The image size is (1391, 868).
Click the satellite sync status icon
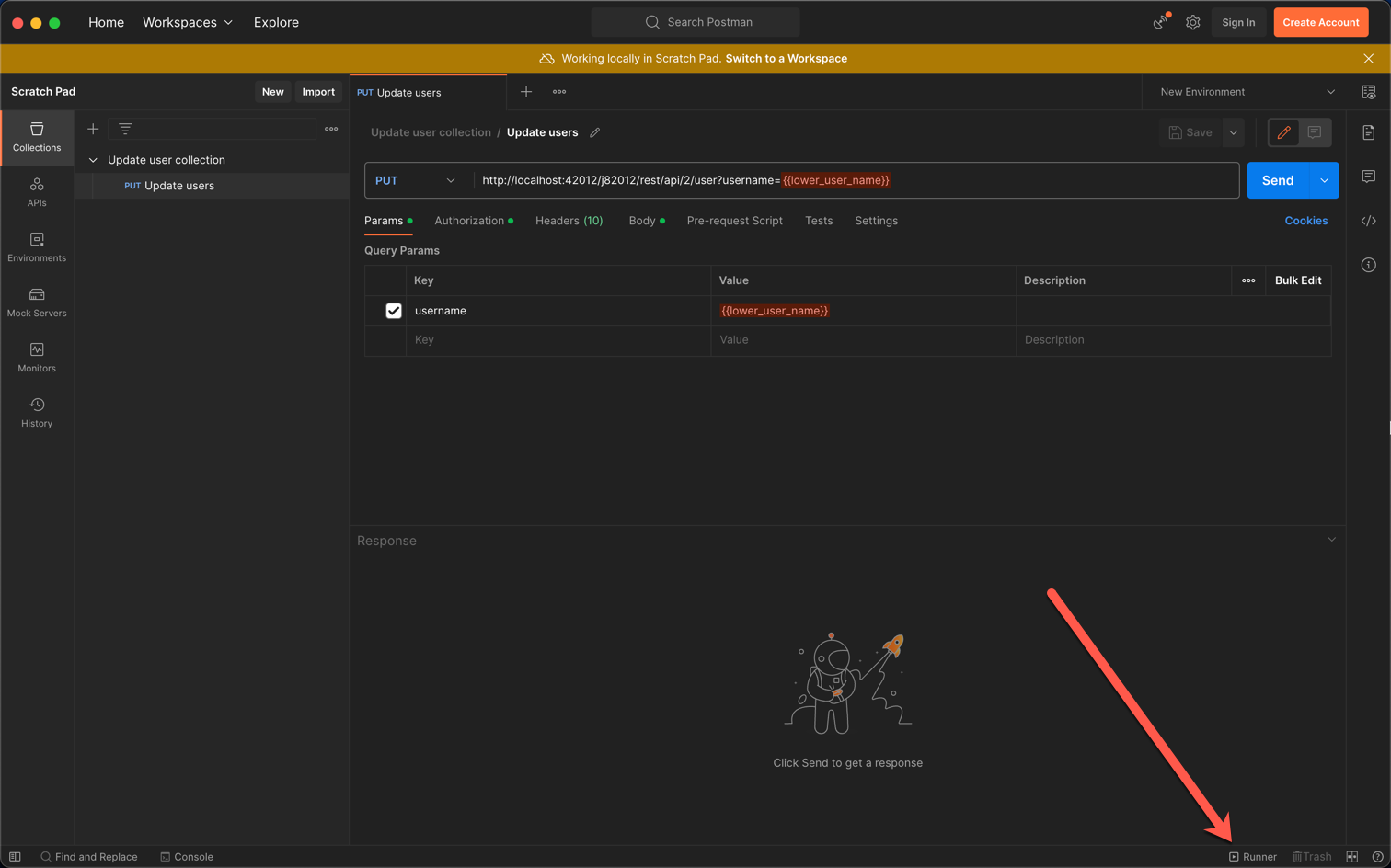1161,22
